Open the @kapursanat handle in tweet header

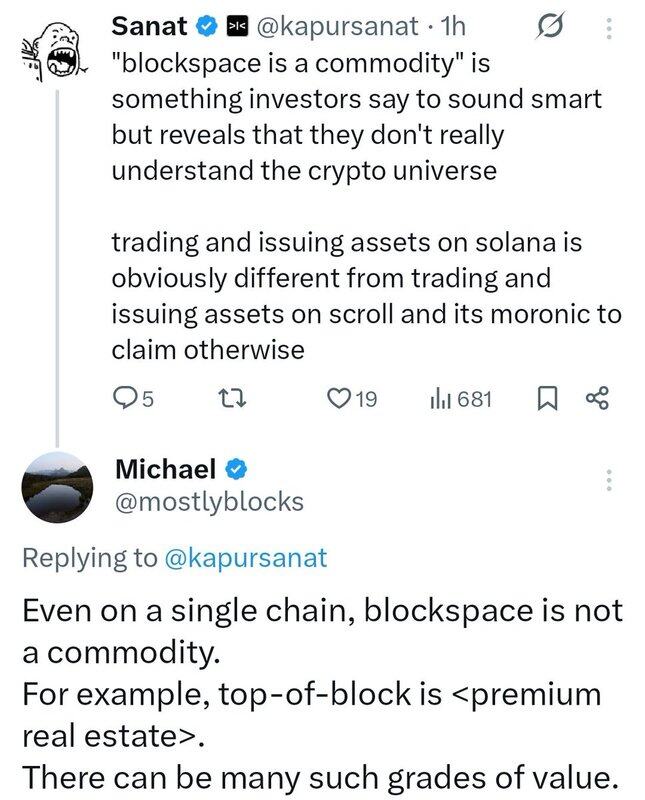tap(336, 23)
